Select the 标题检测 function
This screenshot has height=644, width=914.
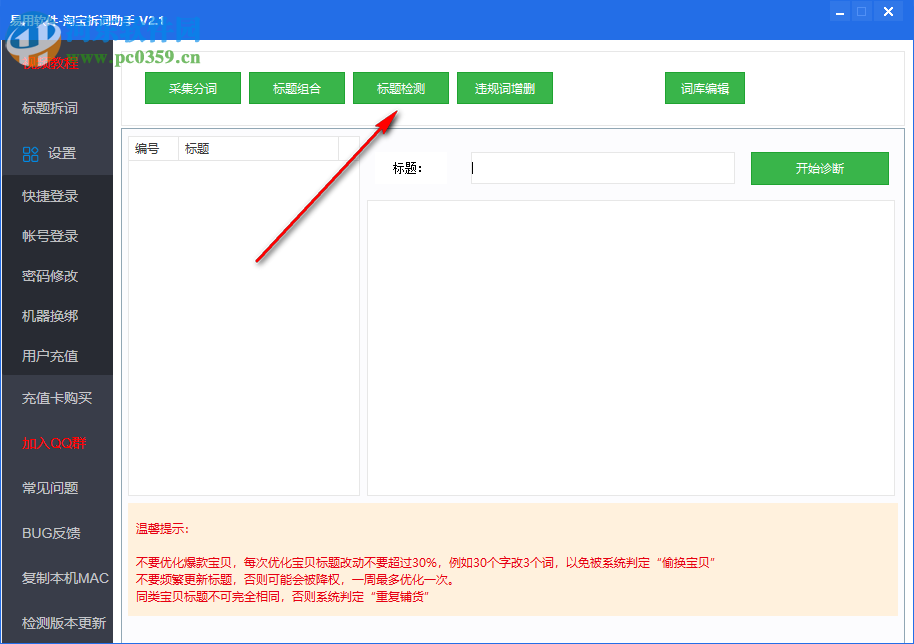(400, 88)
